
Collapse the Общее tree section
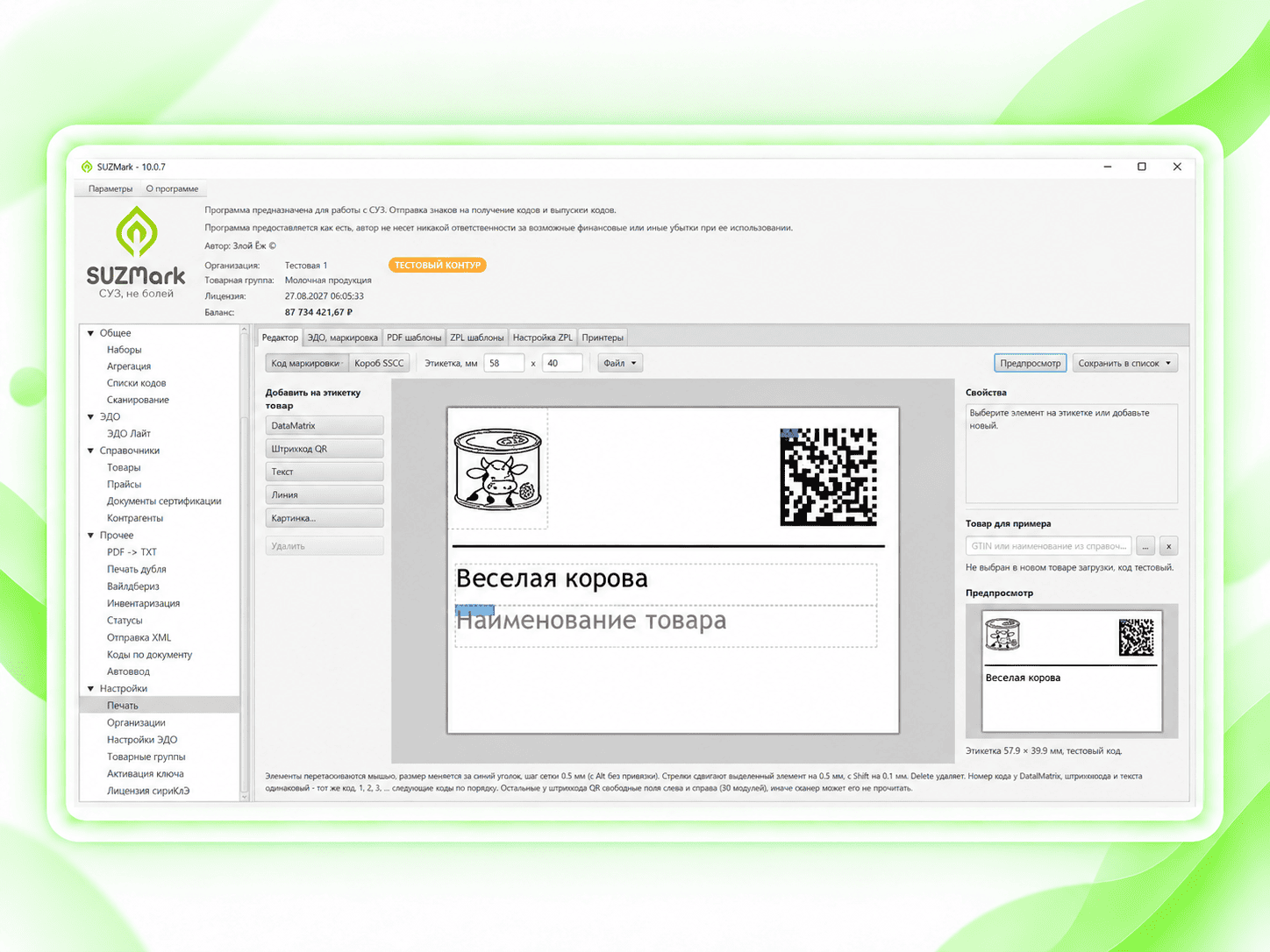tap(90, 333)
